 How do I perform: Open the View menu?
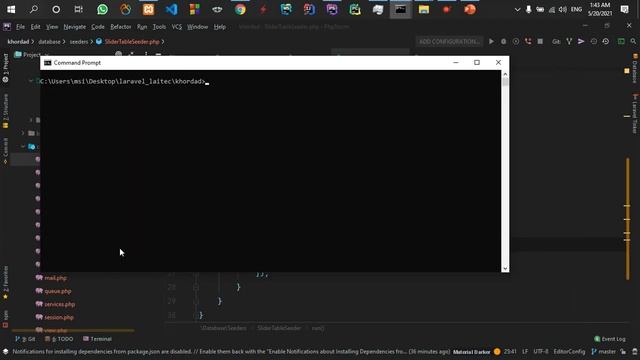tap(52, 27)
